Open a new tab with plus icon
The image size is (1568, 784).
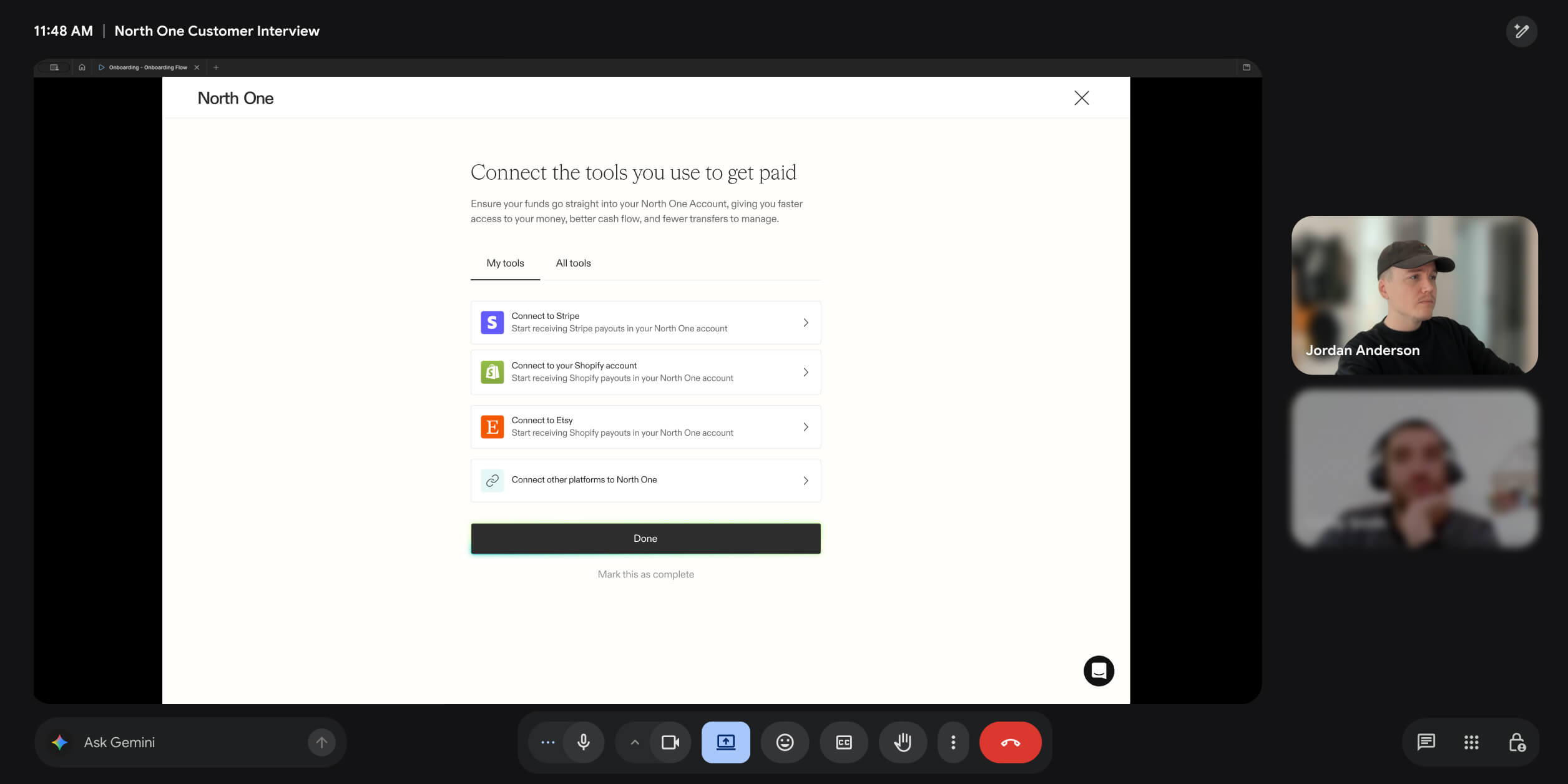[216, 67]
